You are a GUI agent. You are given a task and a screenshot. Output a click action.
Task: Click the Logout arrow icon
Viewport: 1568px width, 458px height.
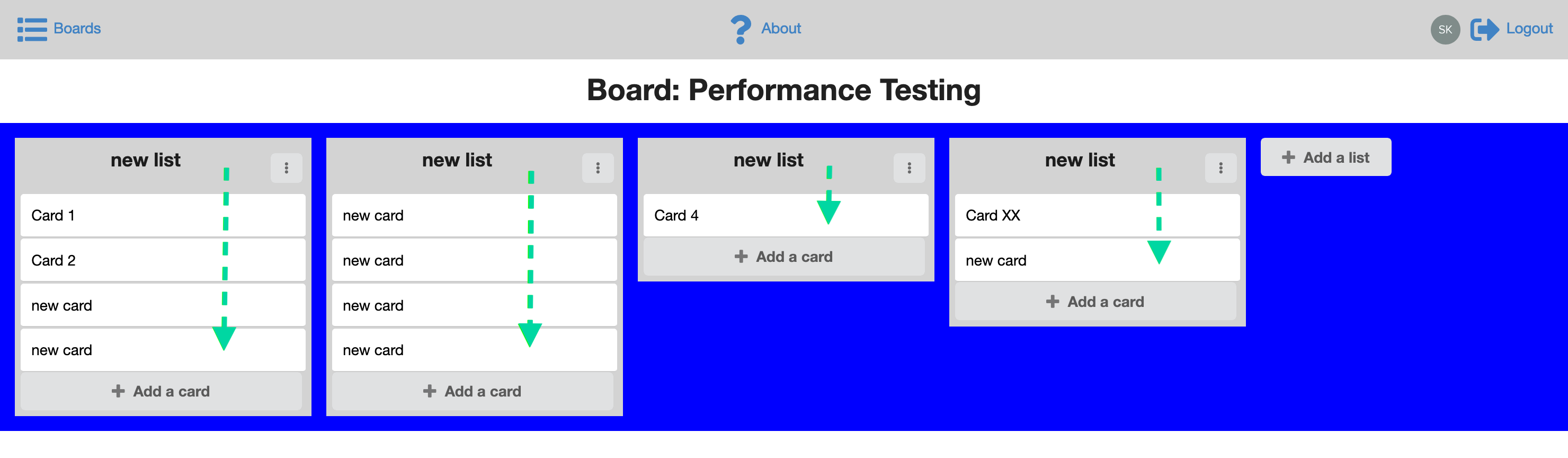coord(1484,29)
